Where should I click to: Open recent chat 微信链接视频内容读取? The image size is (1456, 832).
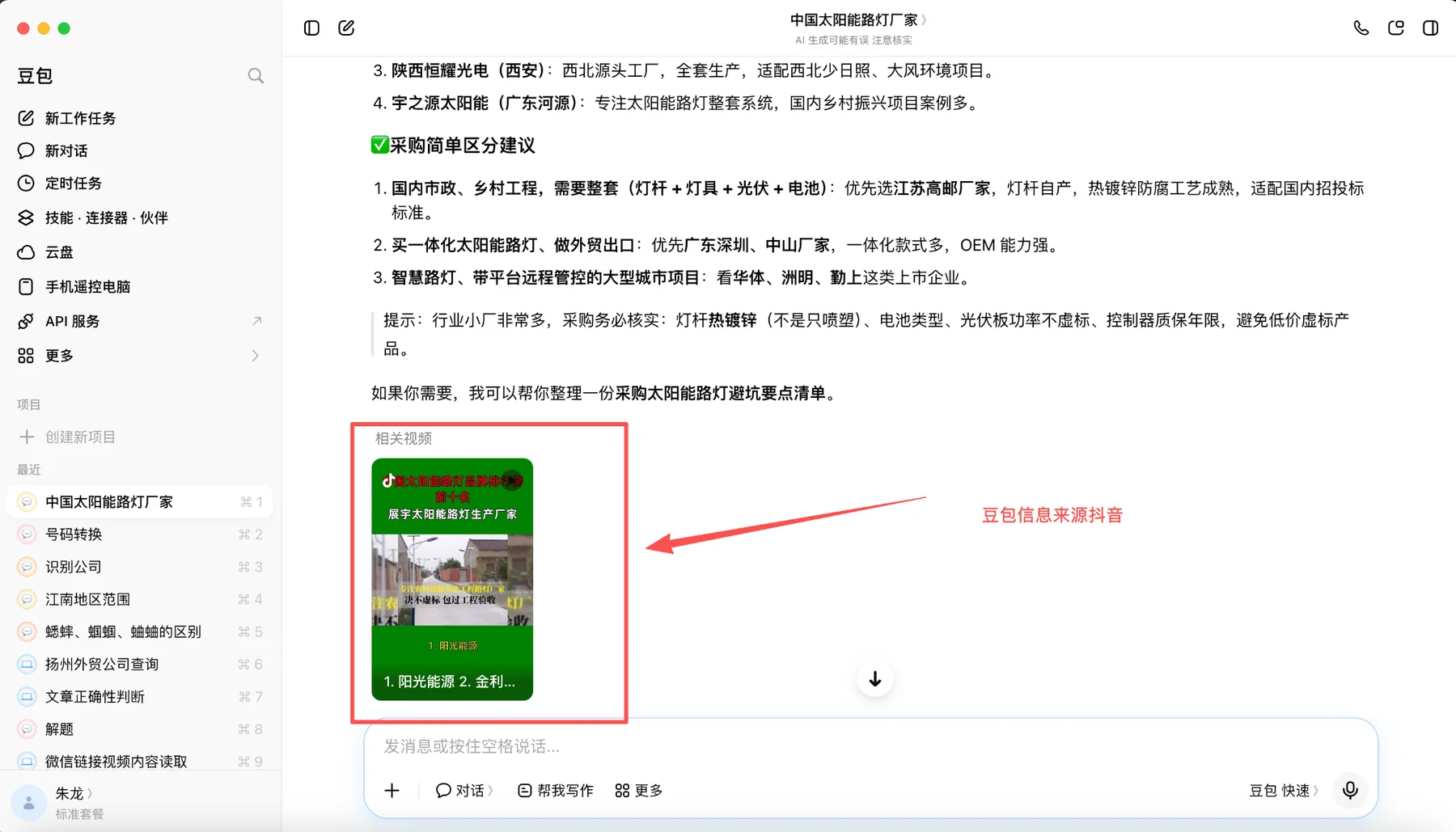(x=139, y=762)
